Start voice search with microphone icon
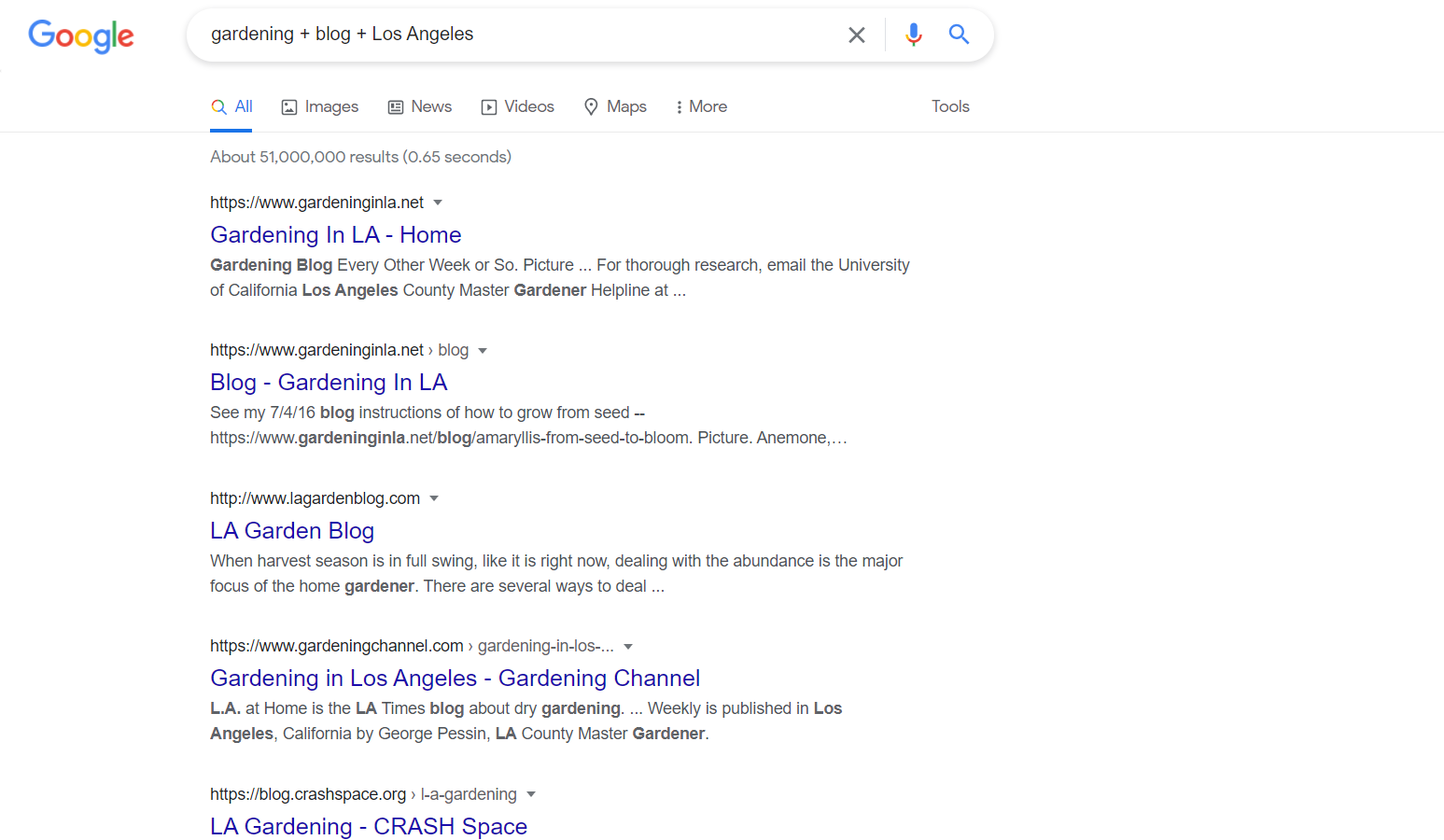The image size is (1444, 840). (913, 35)
